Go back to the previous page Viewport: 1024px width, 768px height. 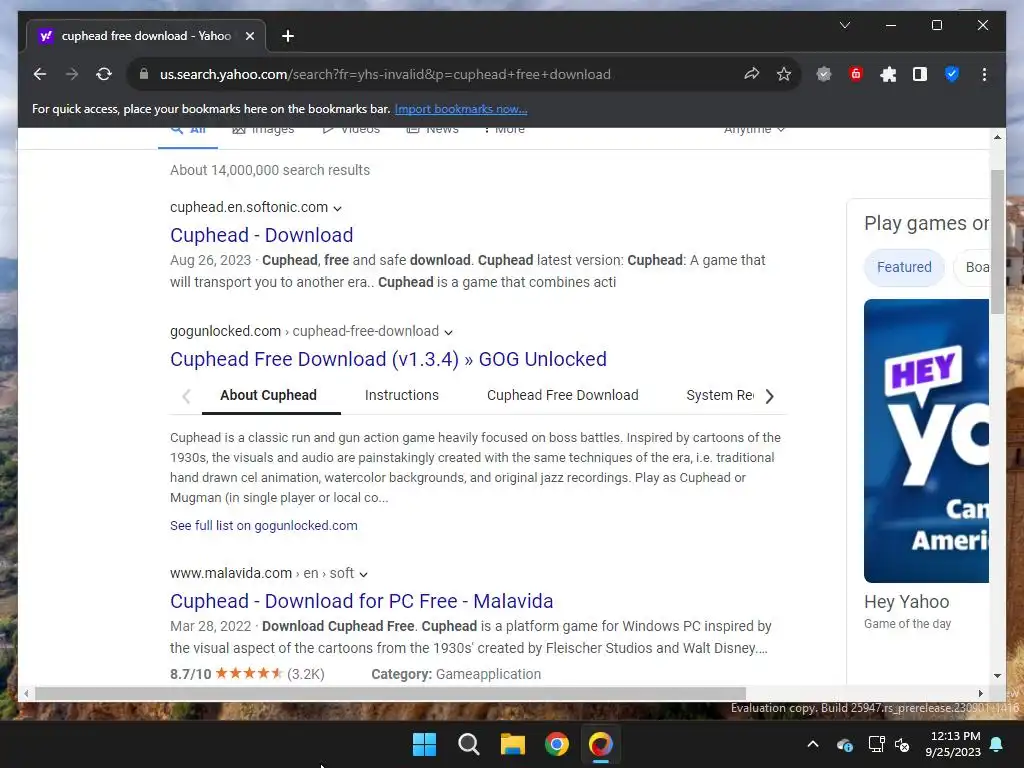coord(40,74)
